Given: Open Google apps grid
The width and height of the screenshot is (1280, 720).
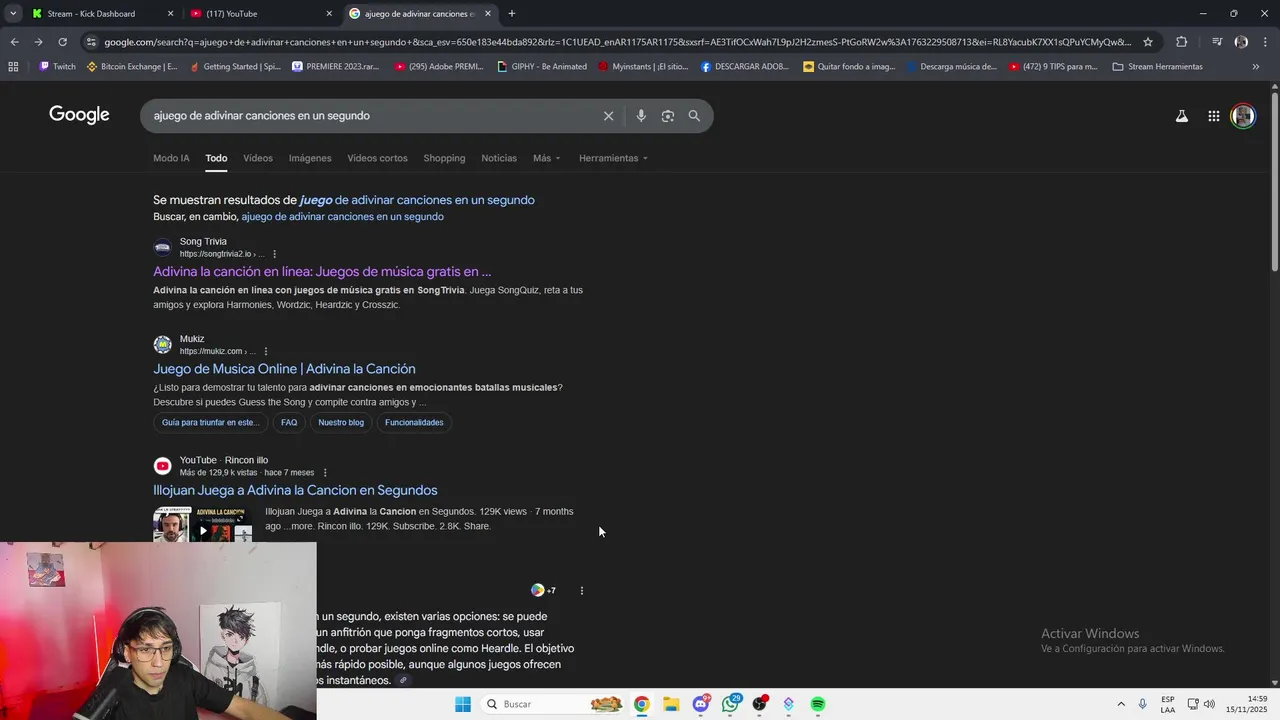Looking at the screenshot, I should tap(1213, 116).
